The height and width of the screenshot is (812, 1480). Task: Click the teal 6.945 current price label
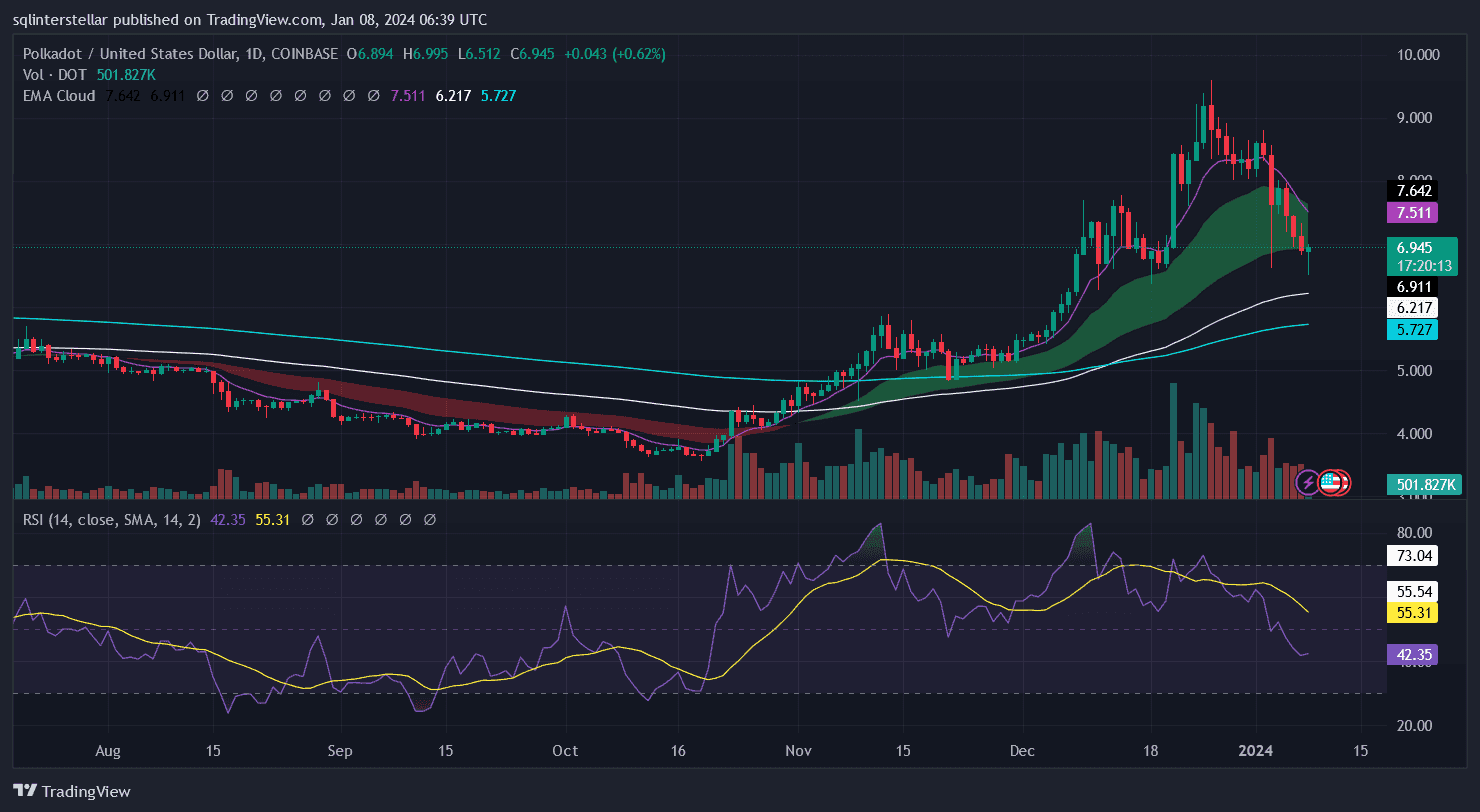coord(1411,246)
